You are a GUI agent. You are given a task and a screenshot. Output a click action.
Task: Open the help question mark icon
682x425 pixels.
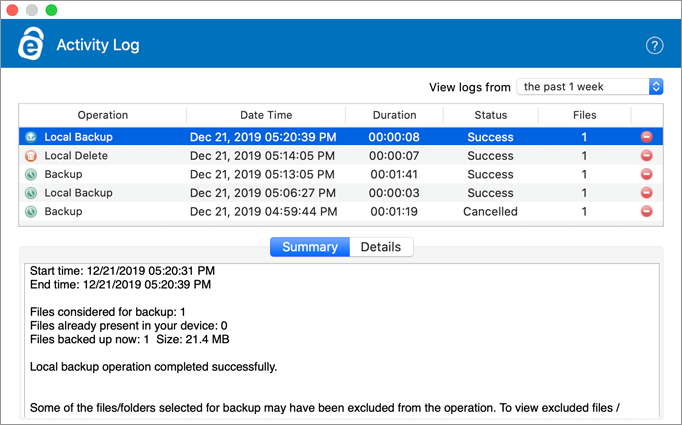(x=654, y=45)
